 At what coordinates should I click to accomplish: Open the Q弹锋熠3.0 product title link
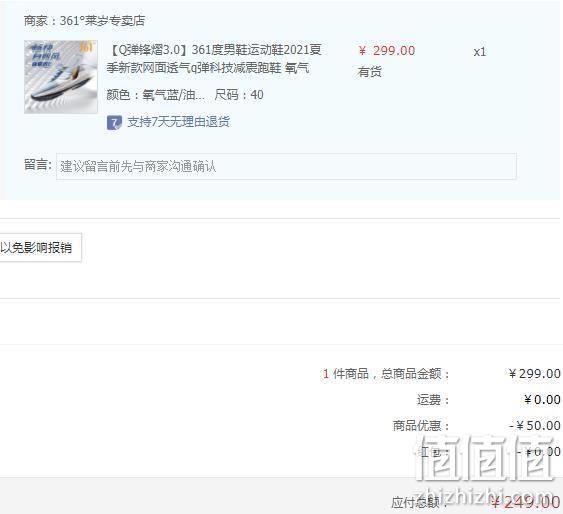(214, 59)
